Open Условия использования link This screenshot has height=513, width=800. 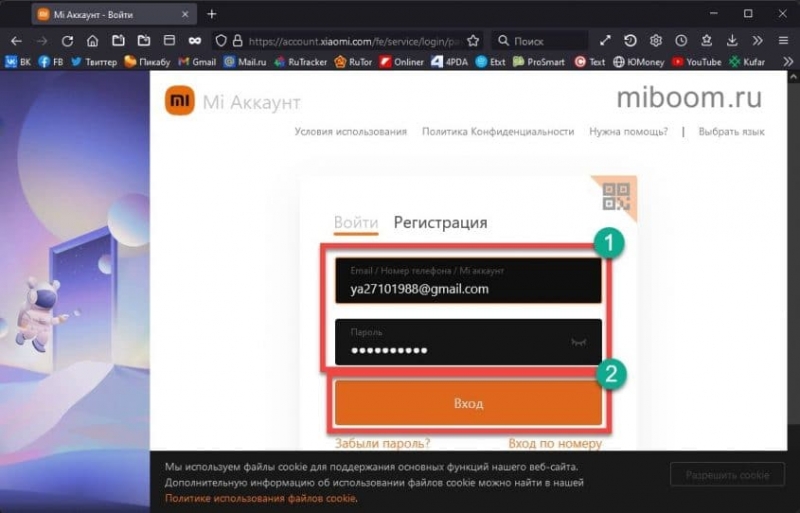point(351,132)
